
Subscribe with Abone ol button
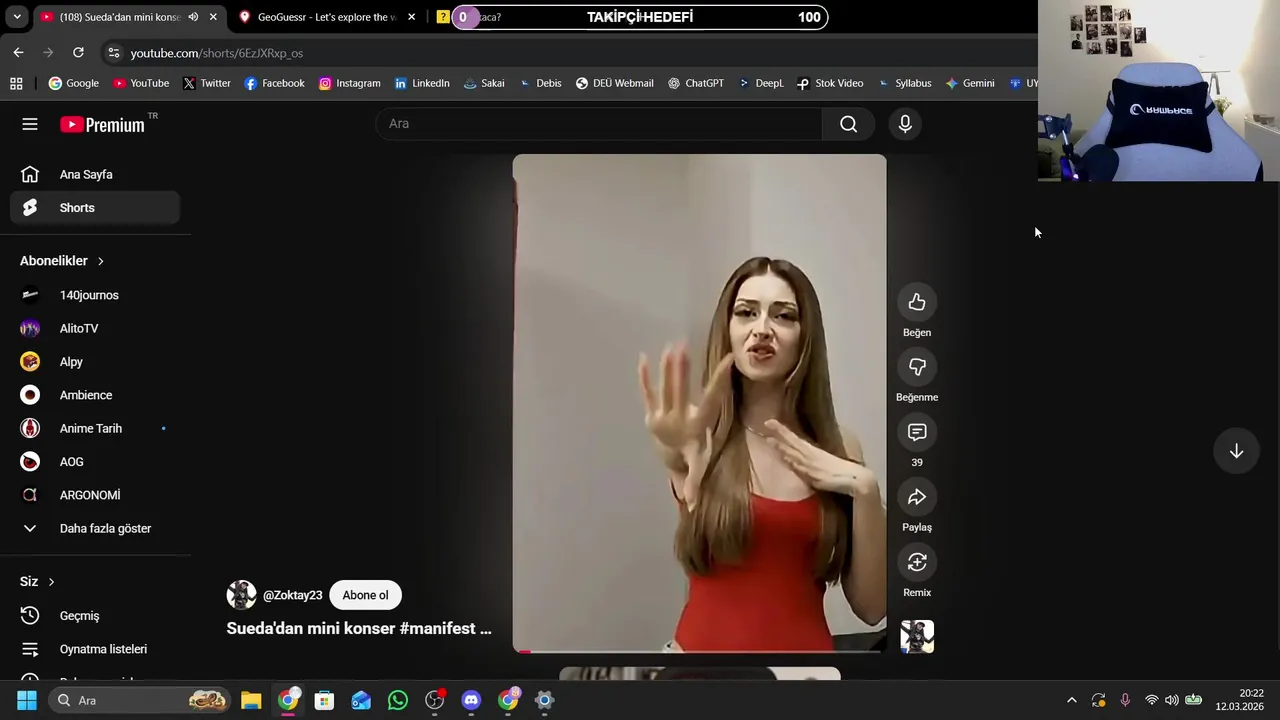click(365, 595)
